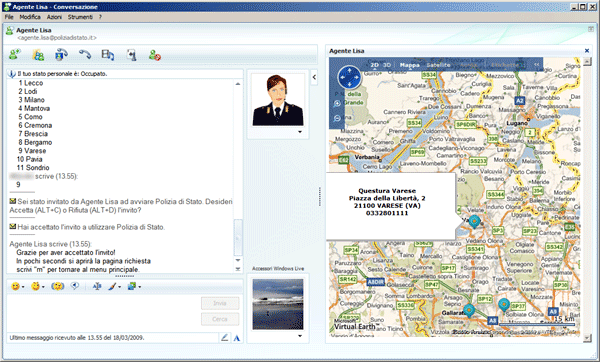
Task: Zoom in on the Virtual Earth map
Action: click(337, 103)
